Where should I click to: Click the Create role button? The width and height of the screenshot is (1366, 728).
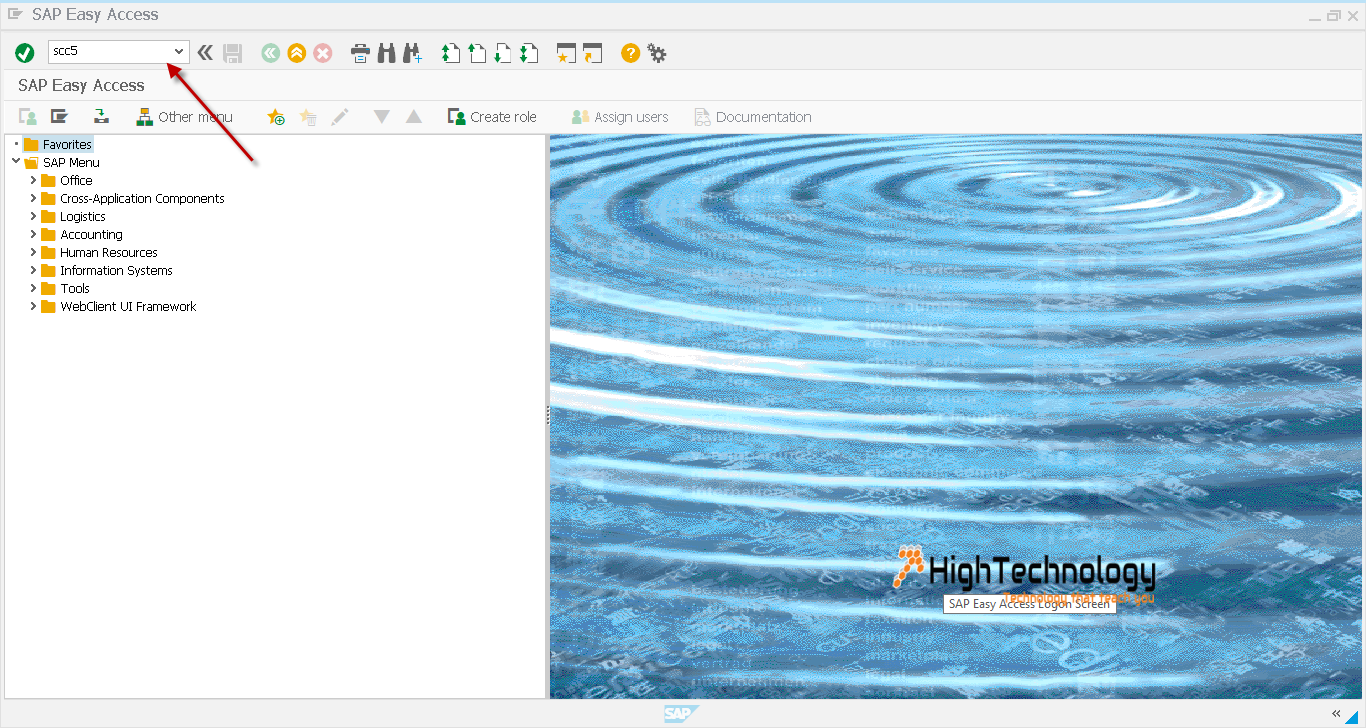[x=492, y=117]
